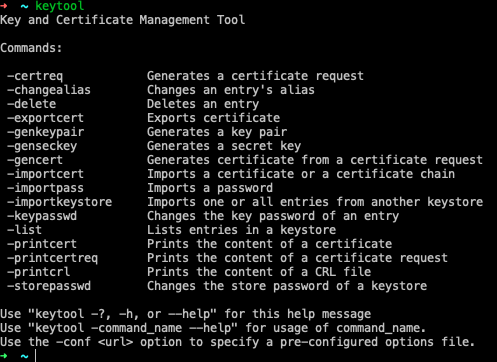Select the '-importpass' command name
The width and height of the screenshot is (497, 362).
45,188
